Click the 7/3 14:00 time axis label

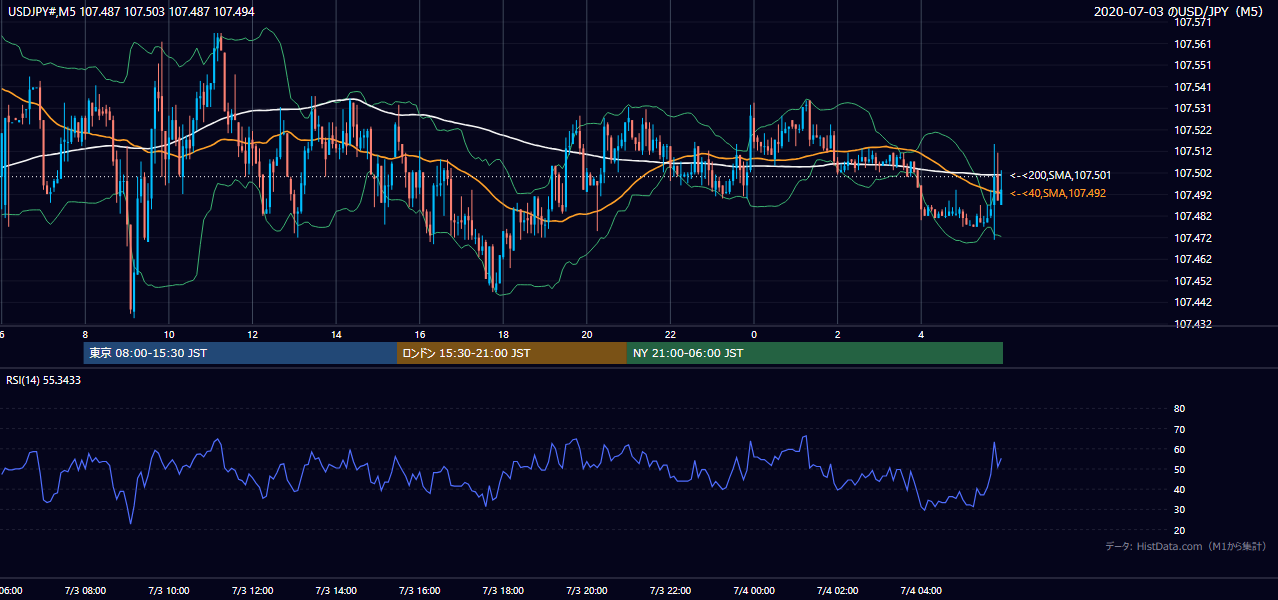click(x=335, y=591)
